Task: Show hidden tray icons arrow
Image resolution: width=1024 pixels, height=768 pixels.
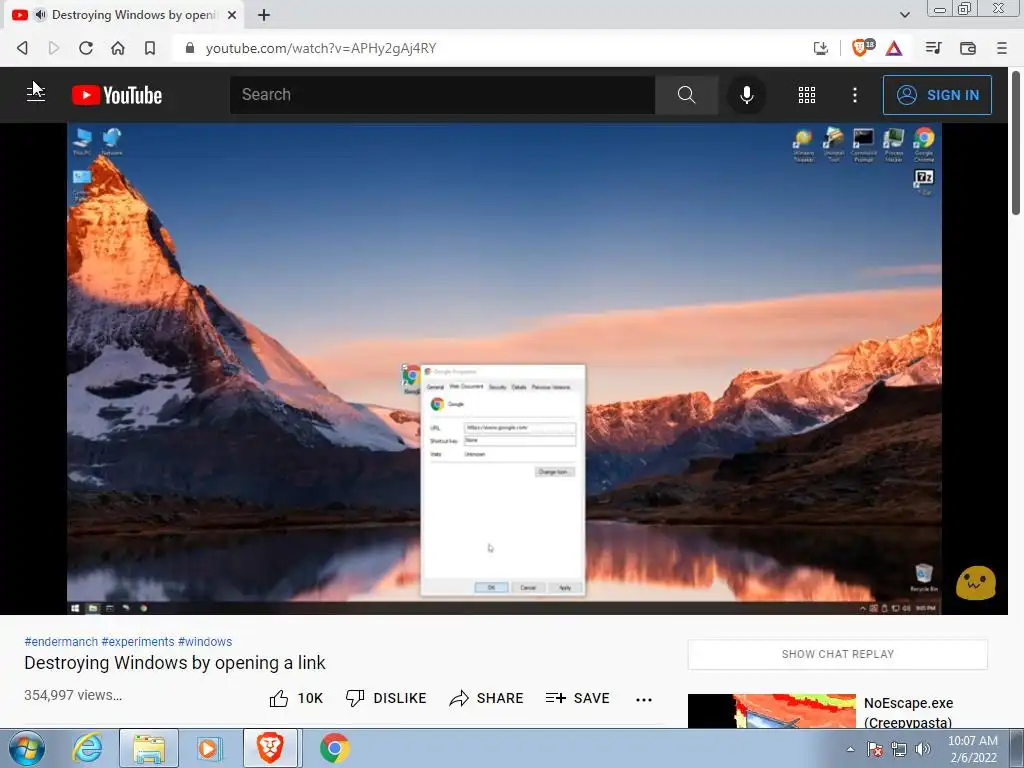Action: point(850,749)
